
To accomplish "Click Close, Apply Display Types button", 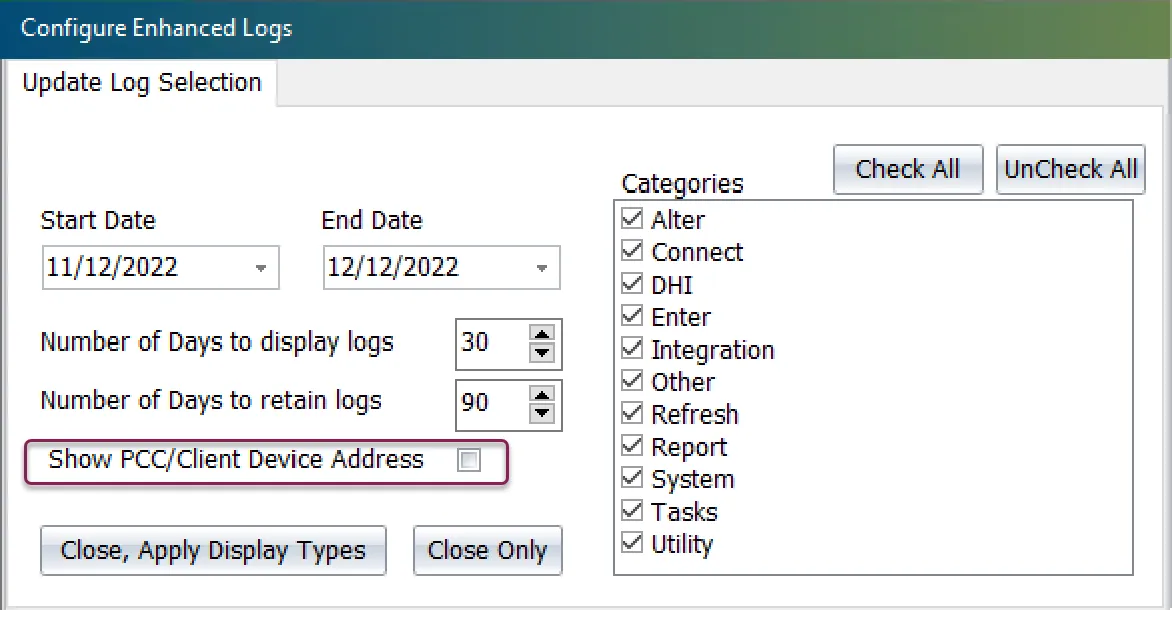I will pos(213,550).
